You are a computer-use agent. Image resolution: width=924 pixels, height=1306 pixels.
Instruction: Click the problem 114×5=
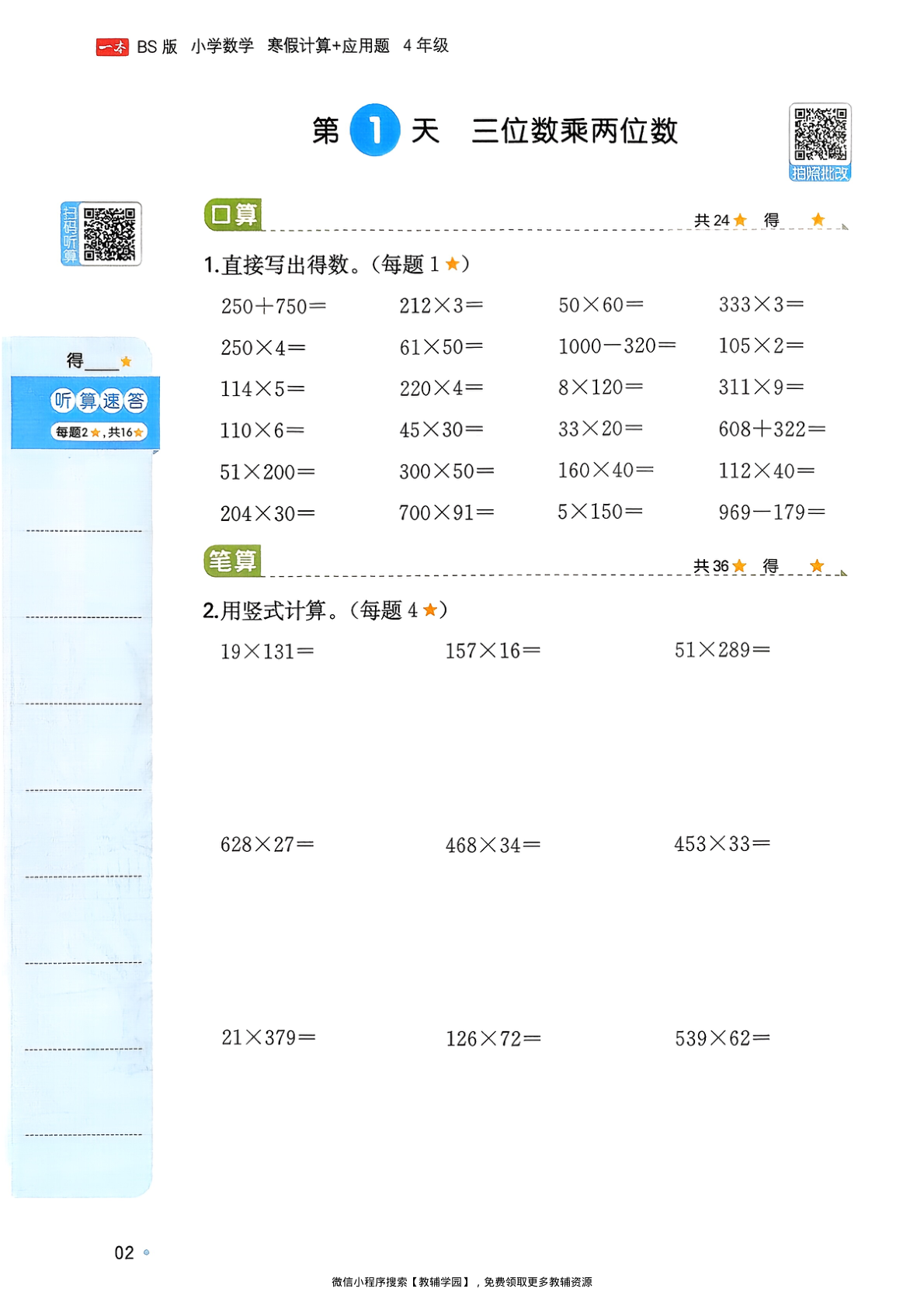262,388
